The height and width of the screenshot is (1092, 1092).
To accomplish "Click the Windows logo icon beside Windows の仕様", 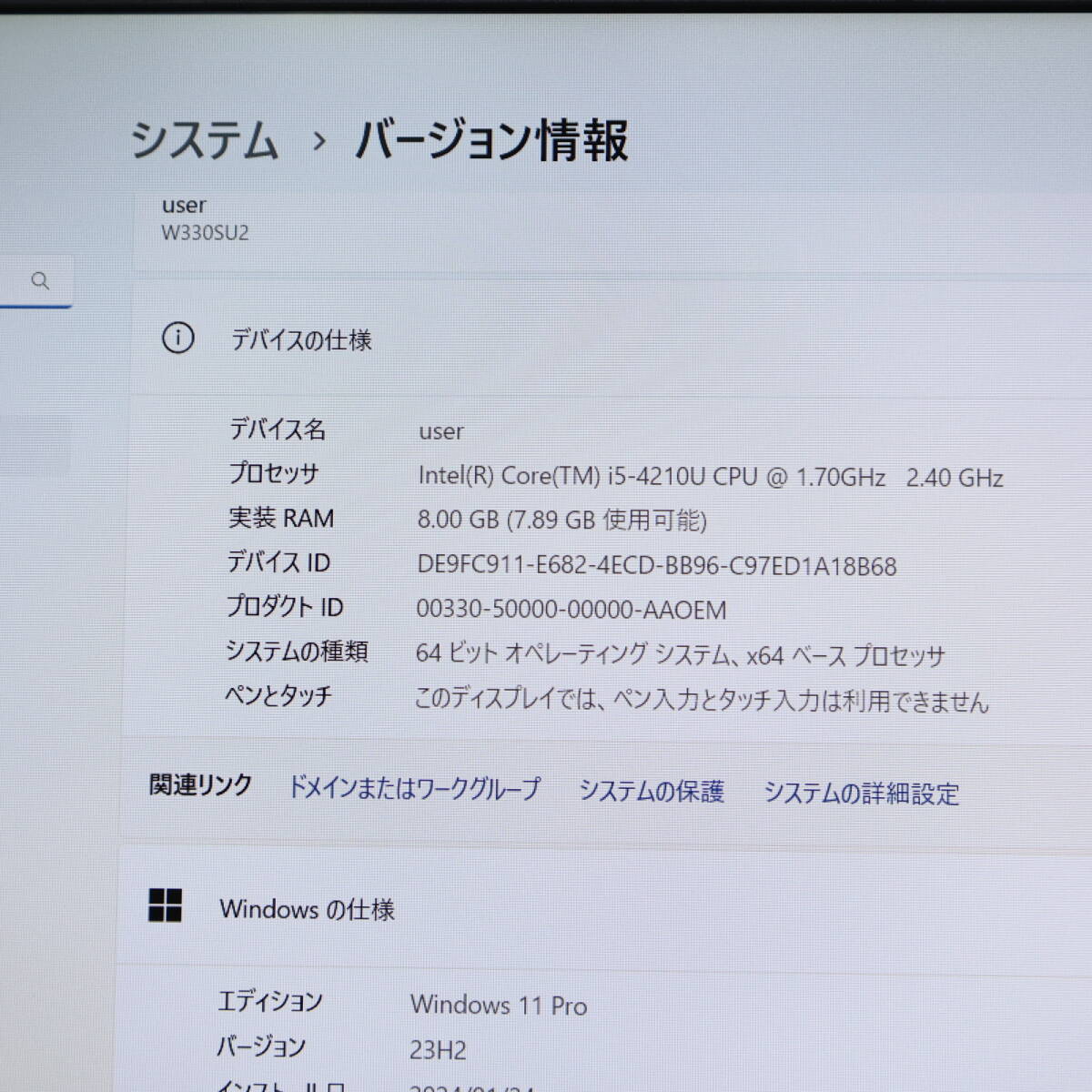I will click(x=165, y=905).
